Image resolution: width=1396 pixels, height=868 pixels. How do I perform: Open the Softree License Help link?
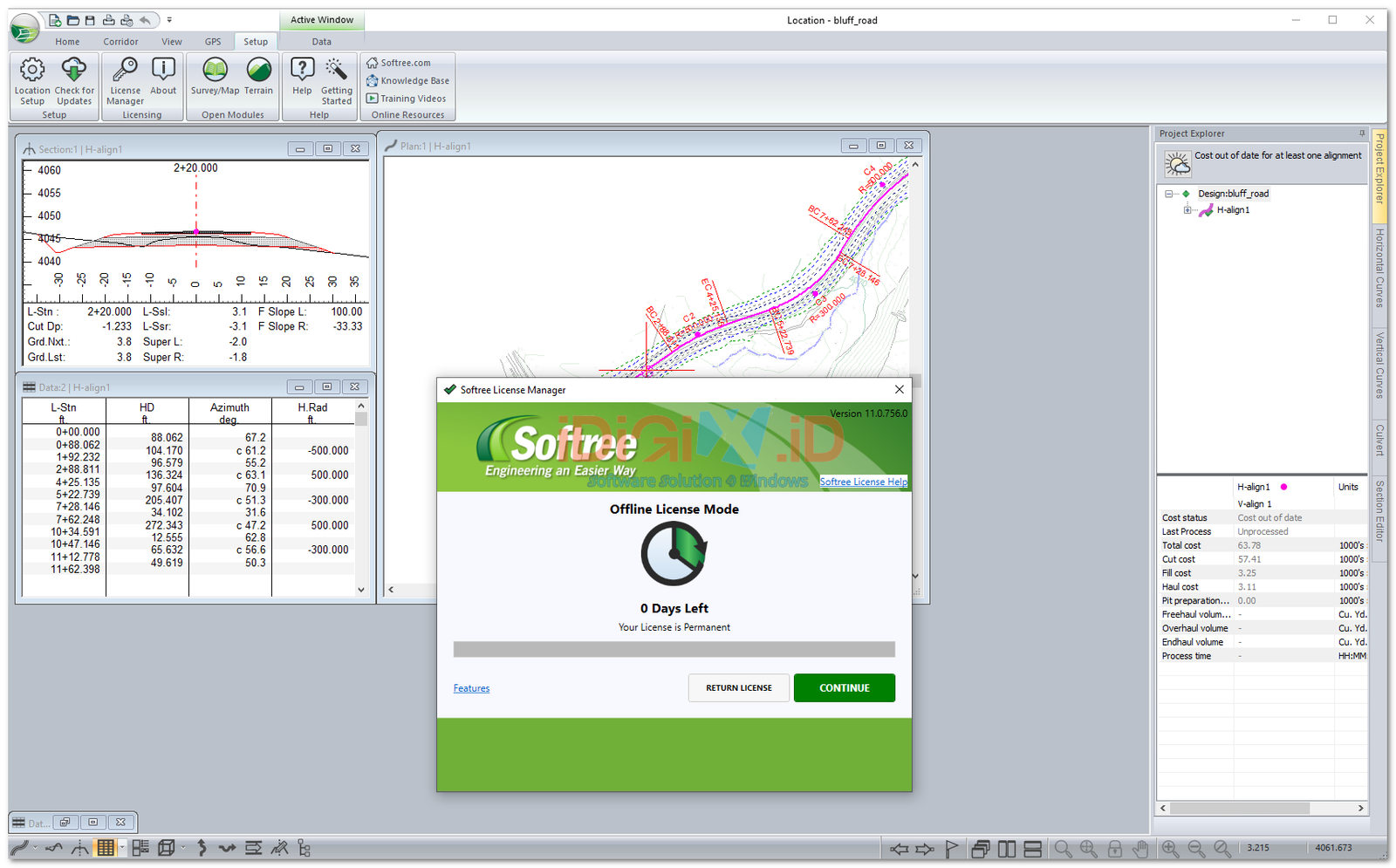point(863,482)
